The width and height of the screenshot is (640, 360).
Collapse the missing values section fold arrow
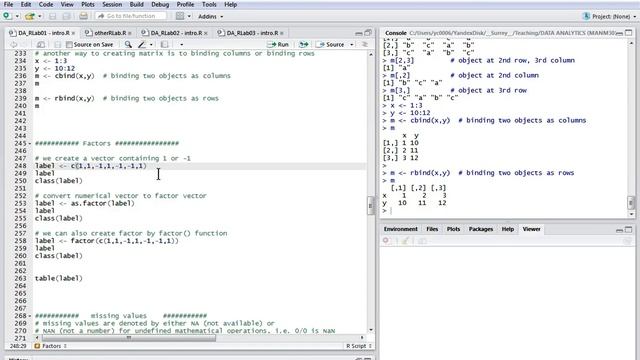point(30,316)
